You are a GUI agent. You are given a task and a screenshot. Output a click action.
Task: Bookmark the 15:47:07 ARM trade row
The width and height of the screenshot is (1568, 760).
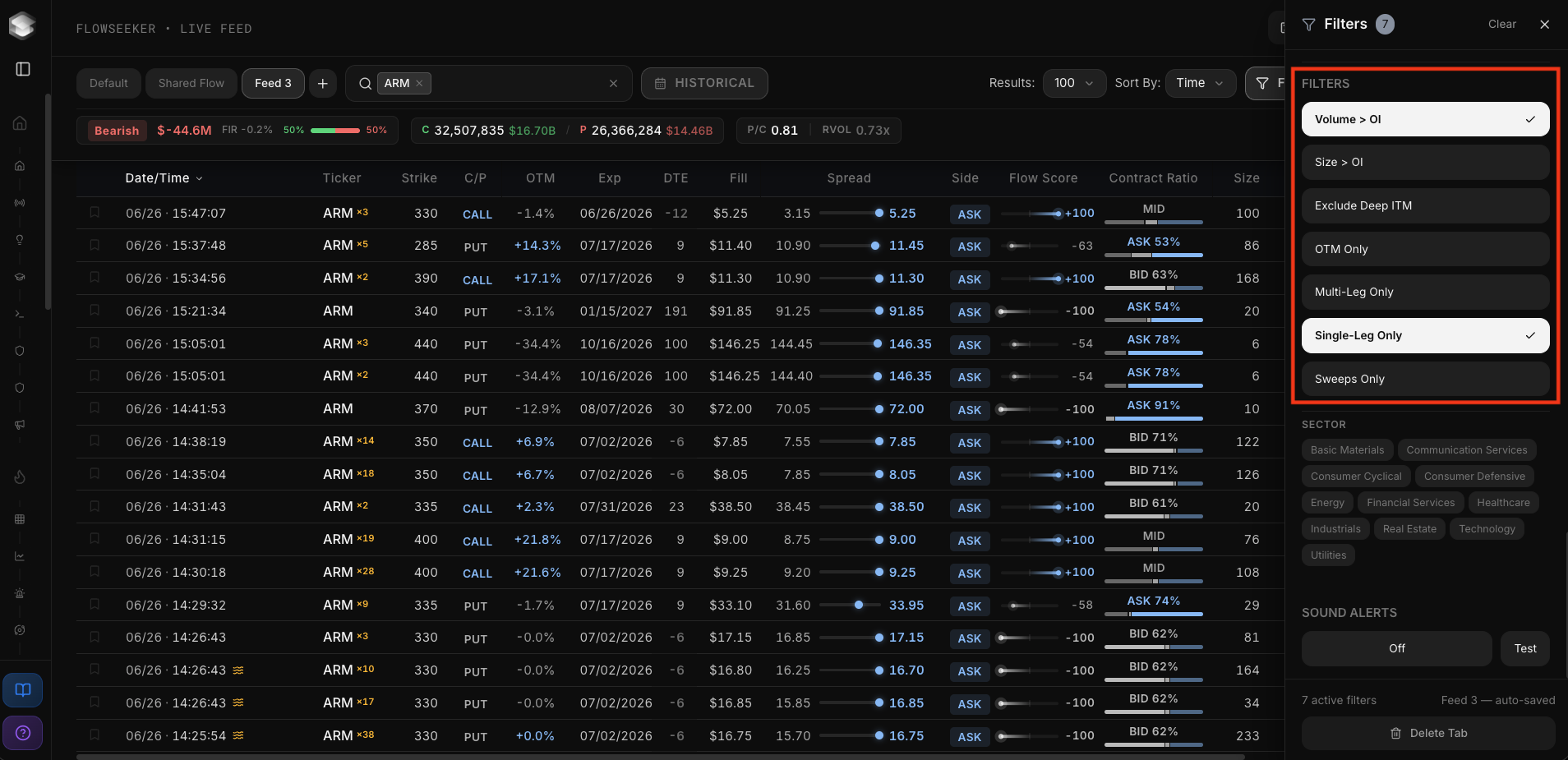95,213
